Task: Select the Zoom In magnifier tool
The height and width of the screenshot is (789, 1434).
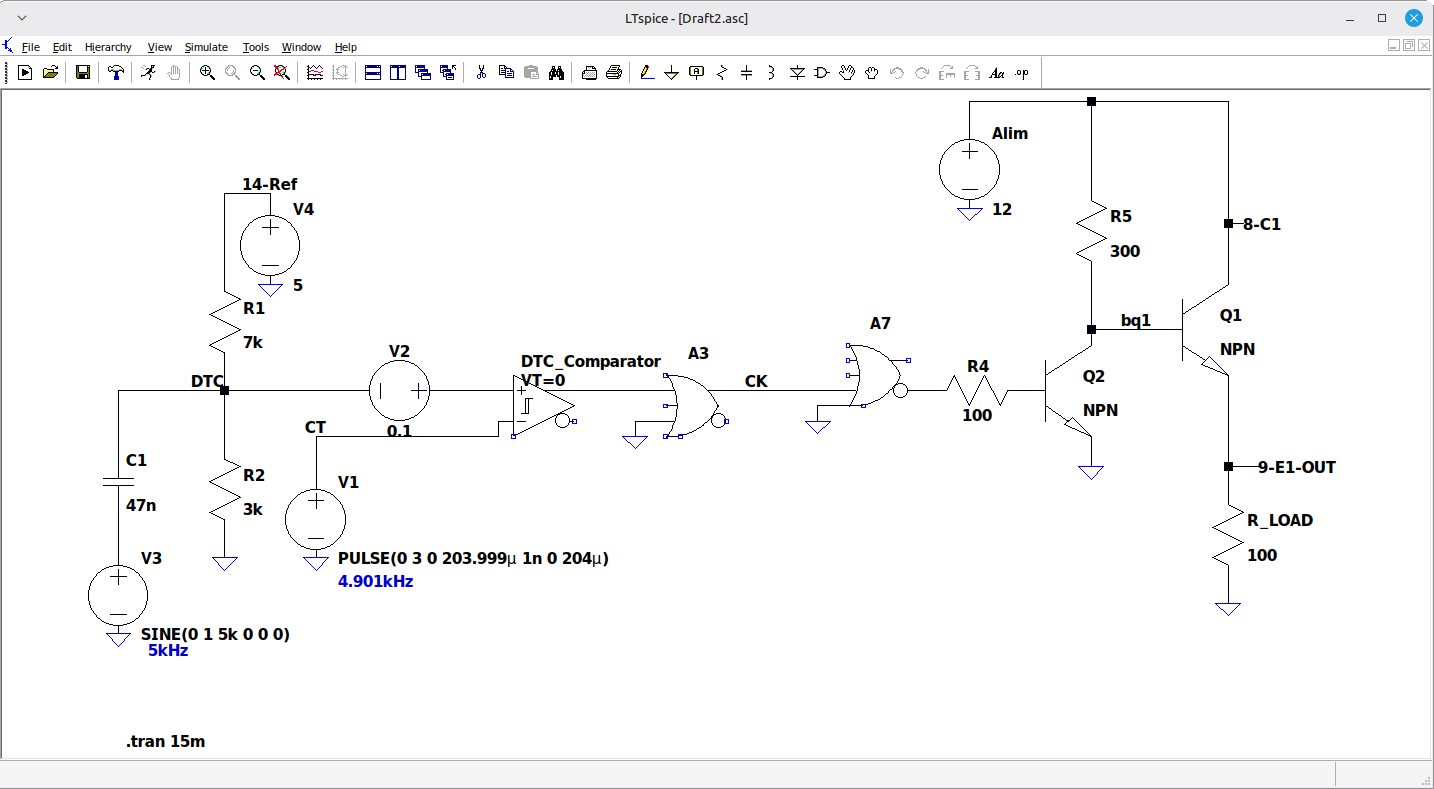Action: tap(207, 72)
